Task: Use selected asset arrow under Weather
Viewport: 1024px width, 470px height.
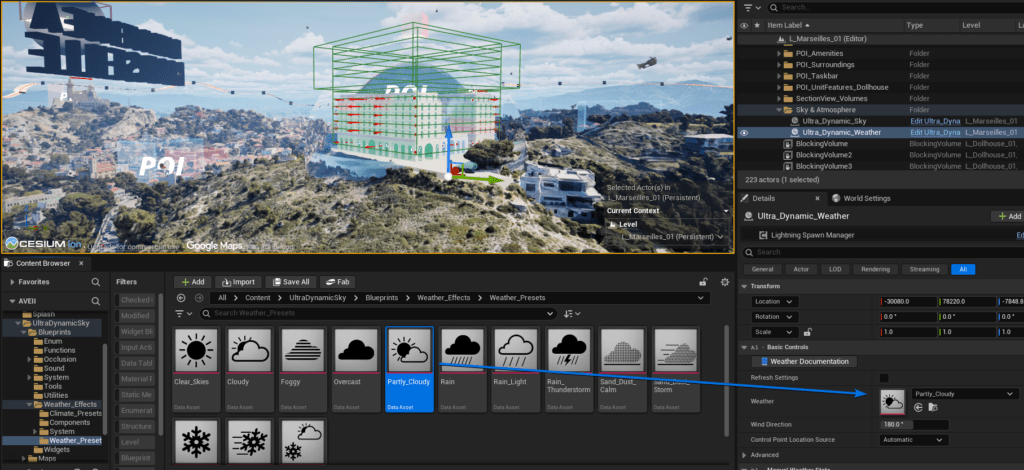Action: coord(918,408)
